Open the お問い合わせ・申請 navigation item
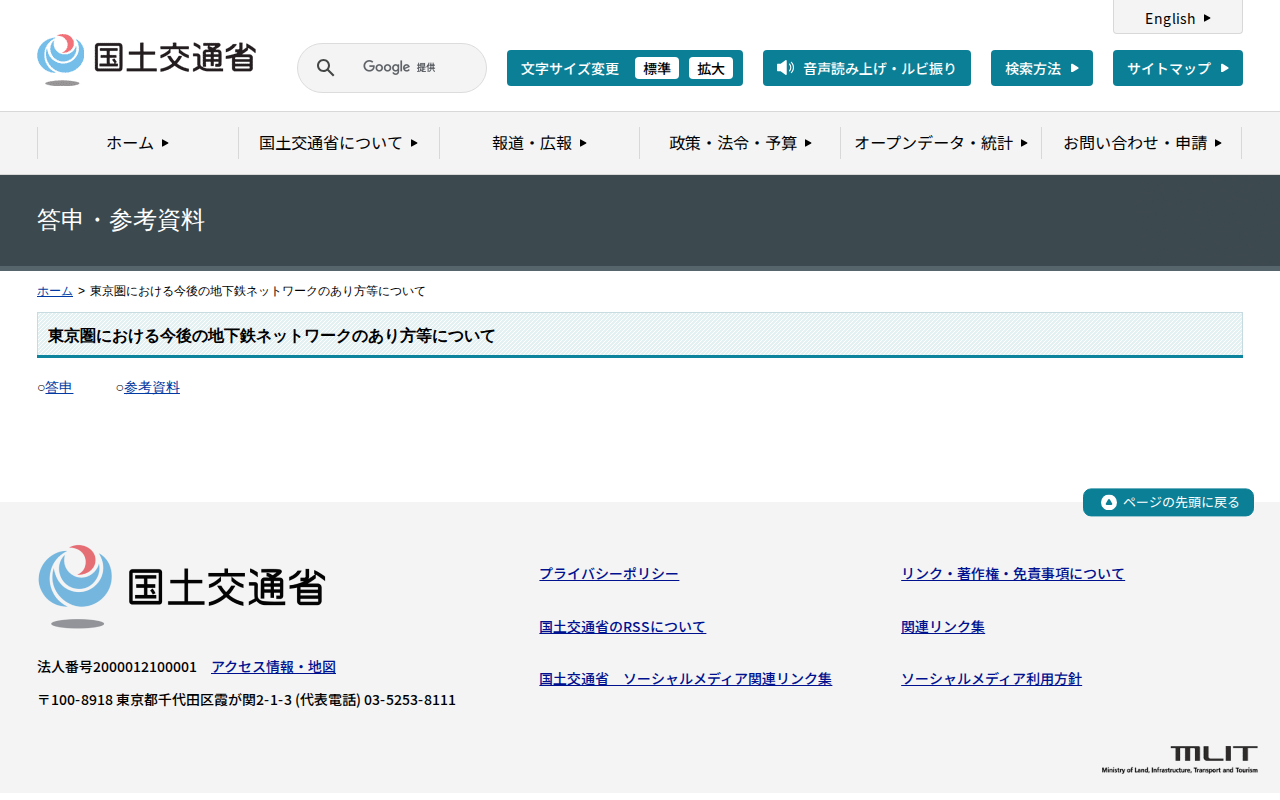 (x=1142, y=143)
